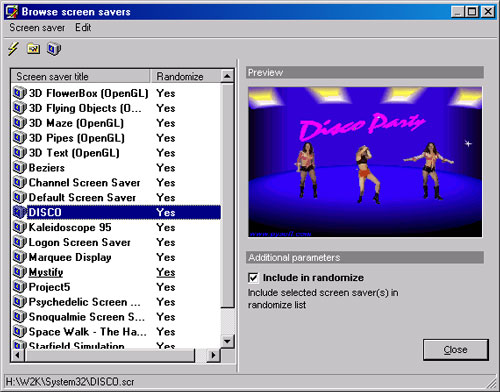Click the application icon in title bar
This screenshot has height=392, width=500.
pyautogui.click(x=12, y=12)
